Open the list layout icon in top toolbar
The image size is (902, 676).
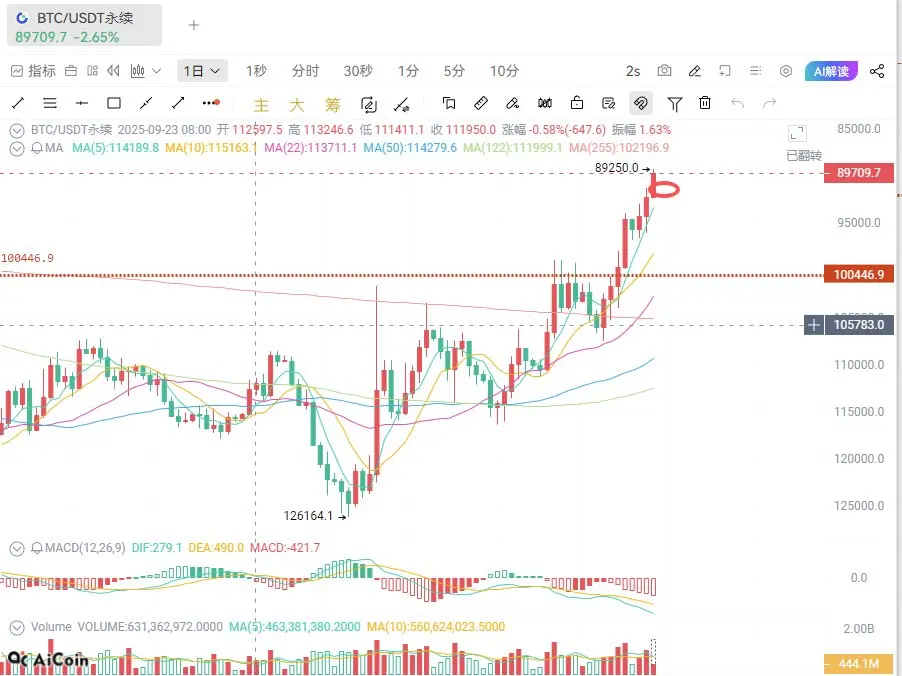point(755,71)
